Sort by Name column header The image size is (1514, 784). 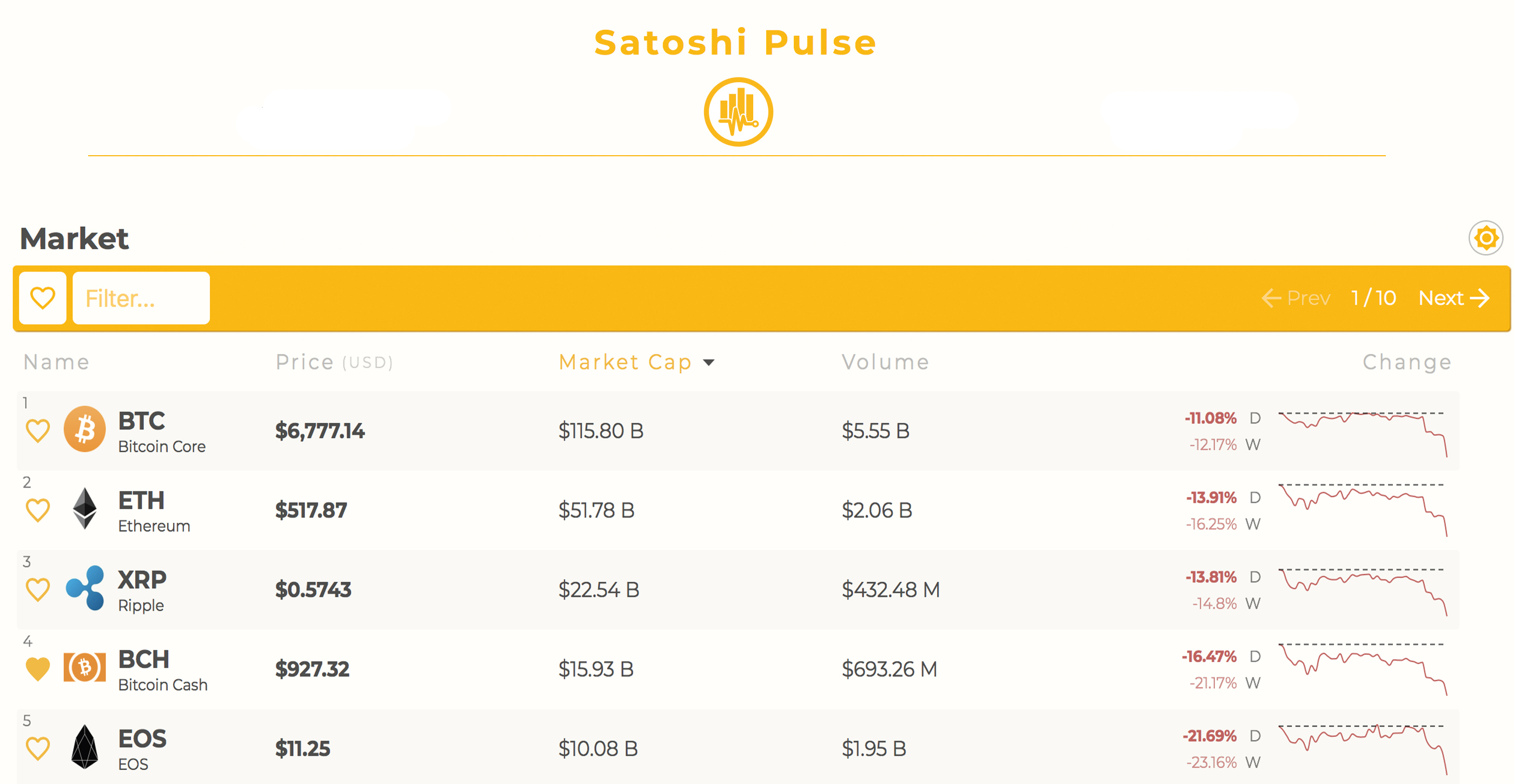(x=56, y=362)
